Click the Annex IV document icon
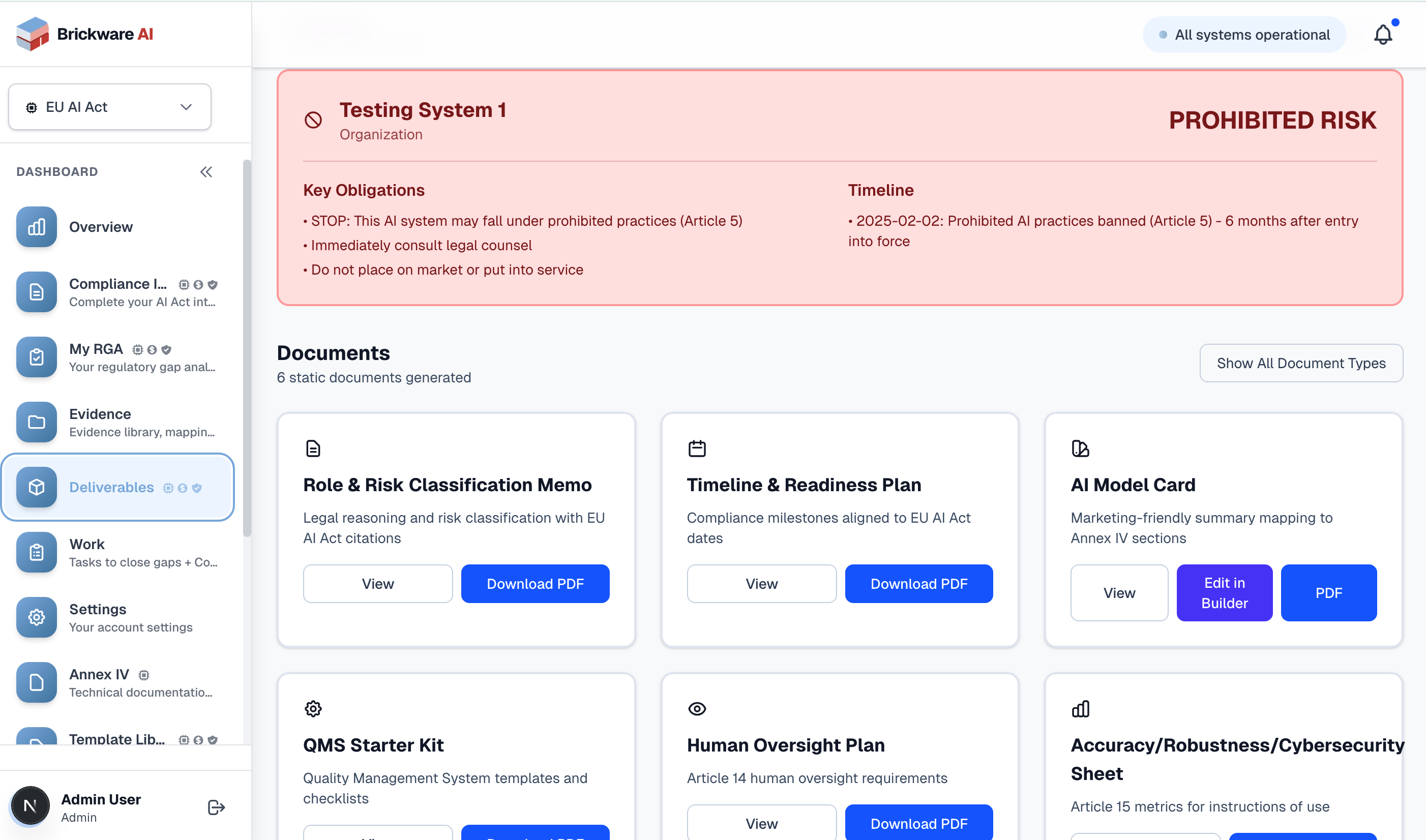Viewport: 1426px width, 840px height. 36,683
